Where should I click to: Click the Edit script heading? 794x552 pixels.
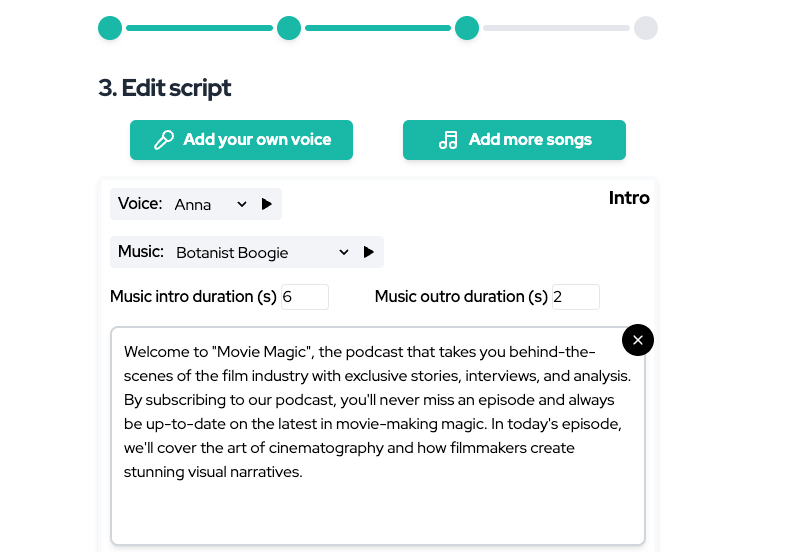coord(165,88)
